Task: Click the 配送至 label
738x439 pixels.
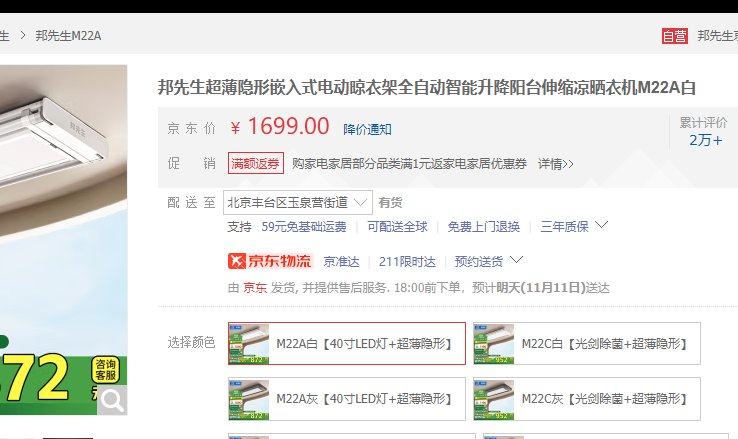Action: point(191,203)
